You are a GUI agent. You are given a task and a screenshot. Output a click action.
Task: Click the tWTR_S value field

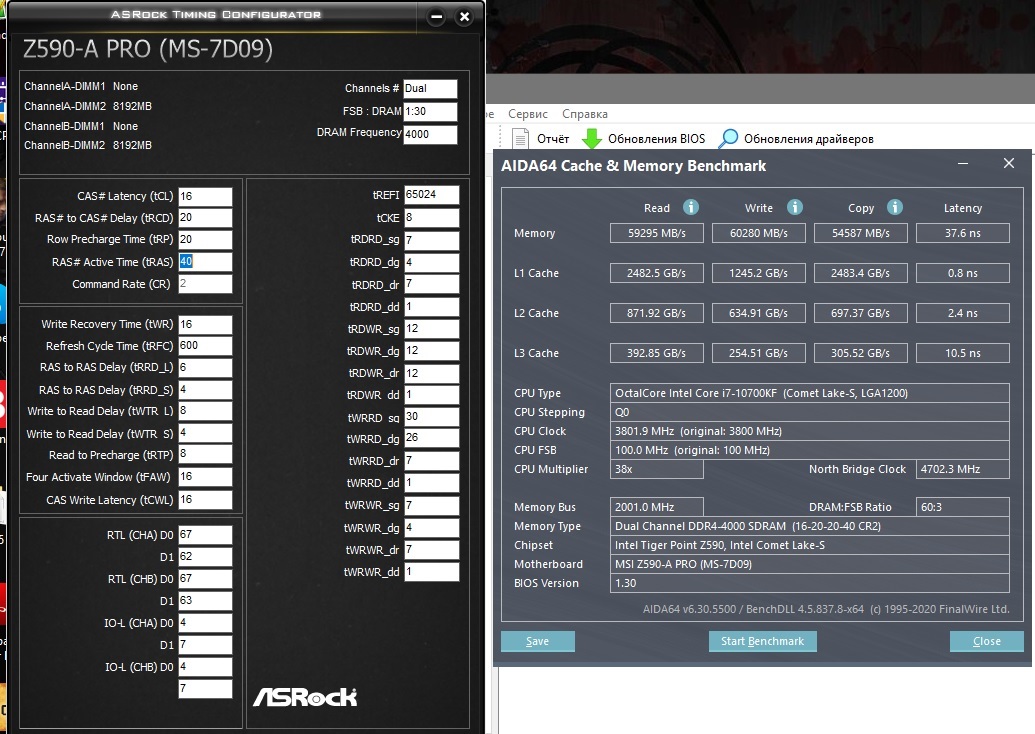point(205,433)
